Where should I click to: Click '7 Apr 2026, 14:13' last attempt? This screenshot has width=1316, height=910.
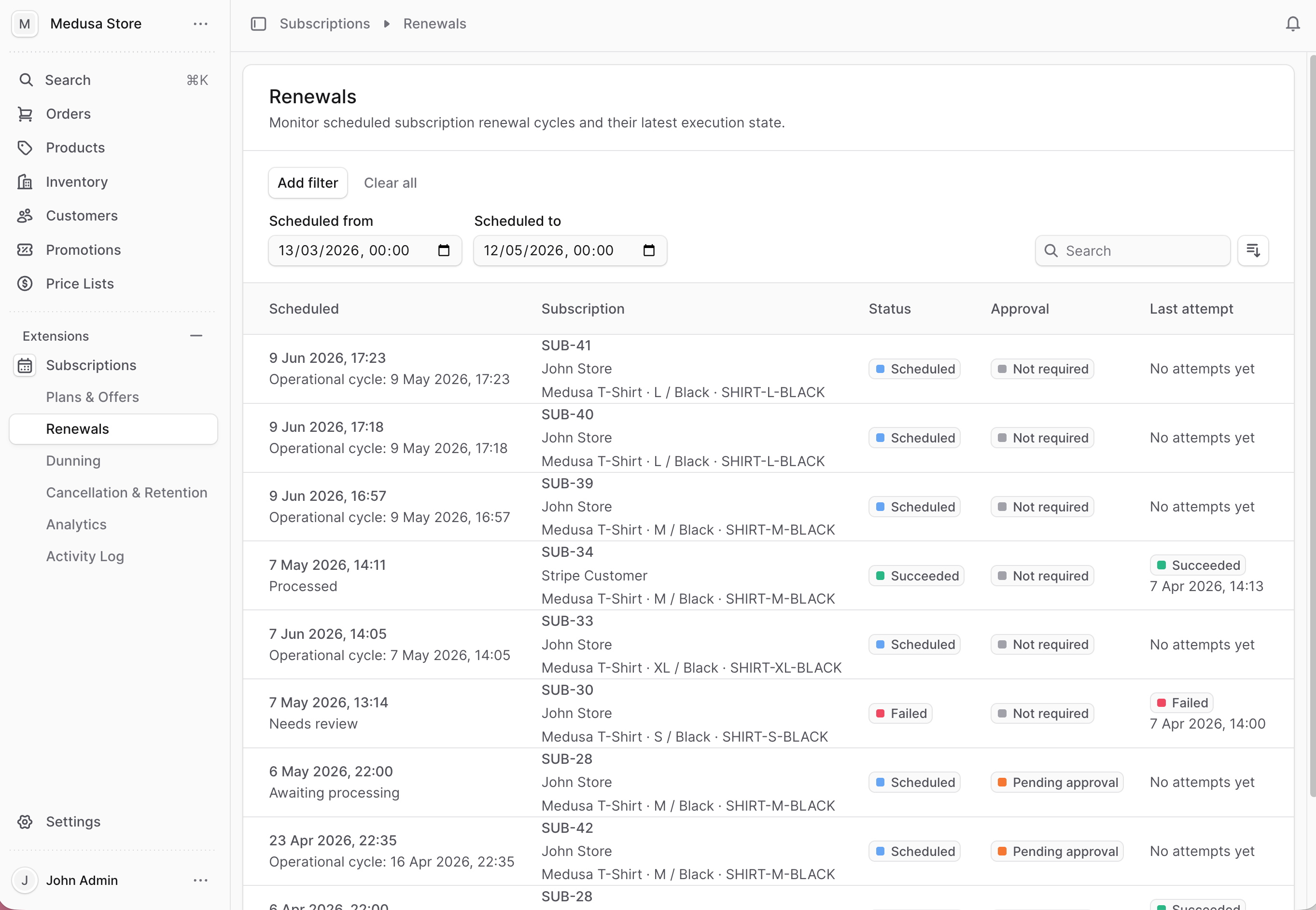pos(1206,587)
